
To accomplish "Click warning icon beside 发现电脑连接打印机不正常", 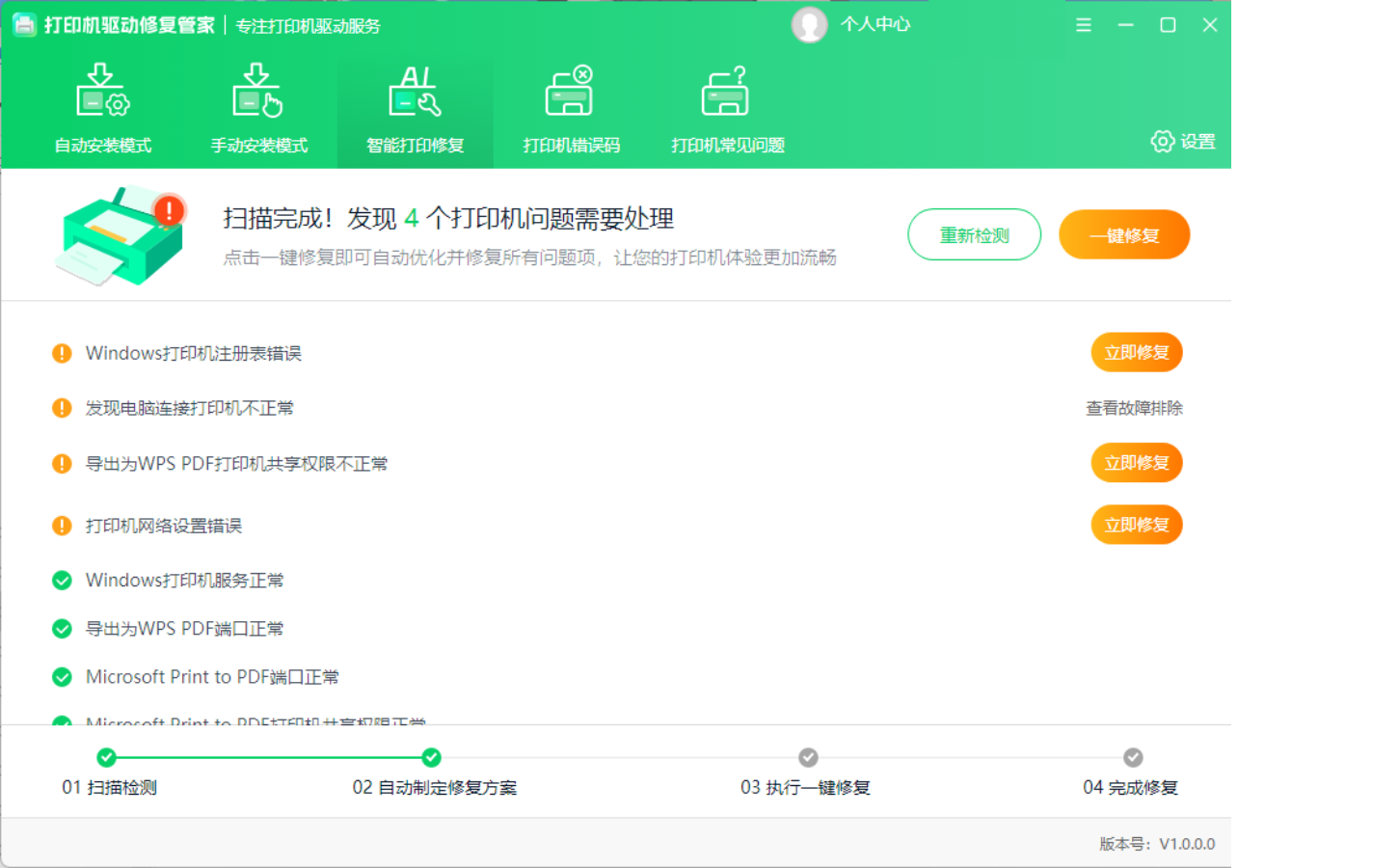I will (x=62, y=408).
